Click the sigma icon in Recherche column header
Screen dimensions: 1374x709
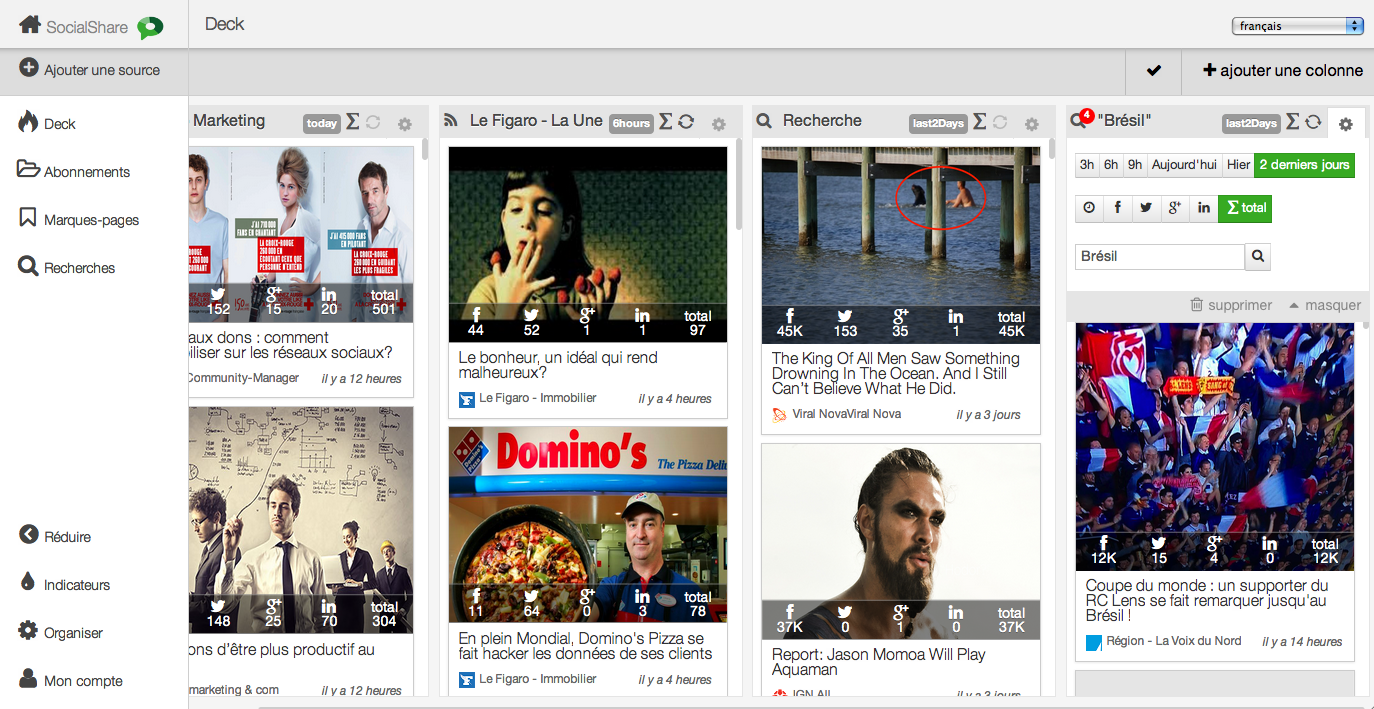pyautogui.click(x=979, y=122)
